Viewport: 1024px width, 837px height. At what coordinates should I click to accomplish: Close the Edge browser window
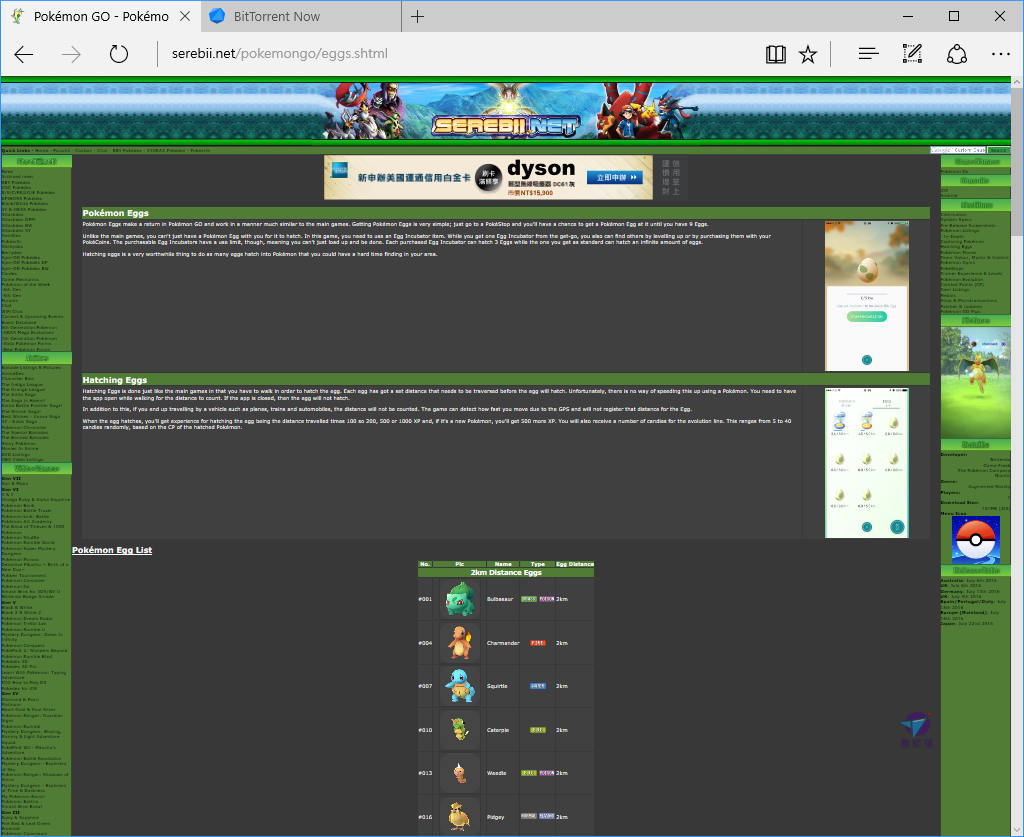1000,16
